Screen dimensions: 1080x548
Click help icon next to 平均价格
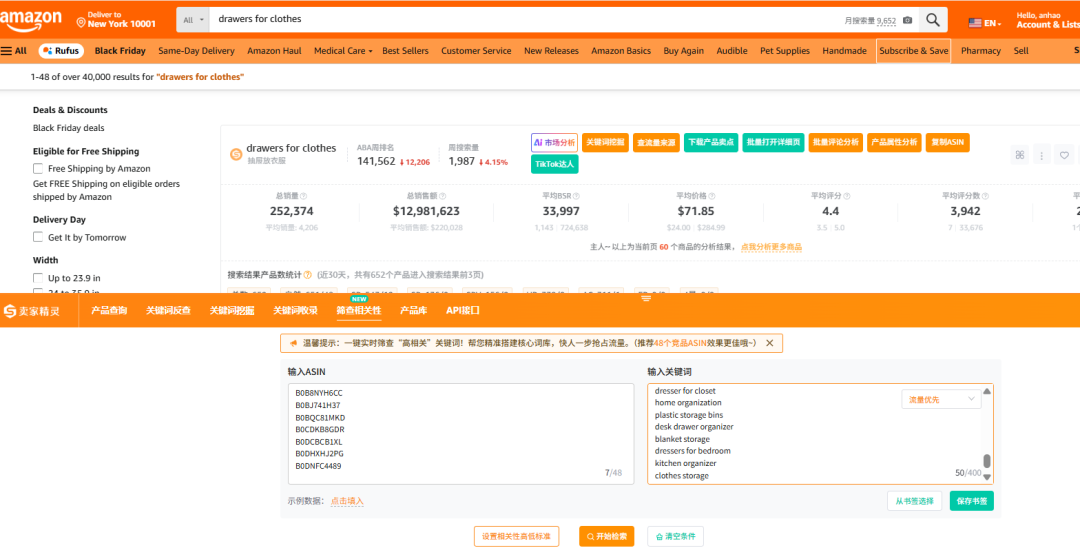pyautogui.click(x=712, y=196)
